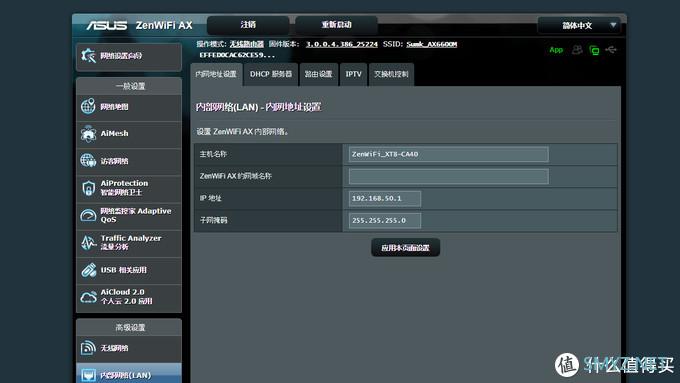
Task: Click the green network clients status icon
Action: (x=594, y=50)
